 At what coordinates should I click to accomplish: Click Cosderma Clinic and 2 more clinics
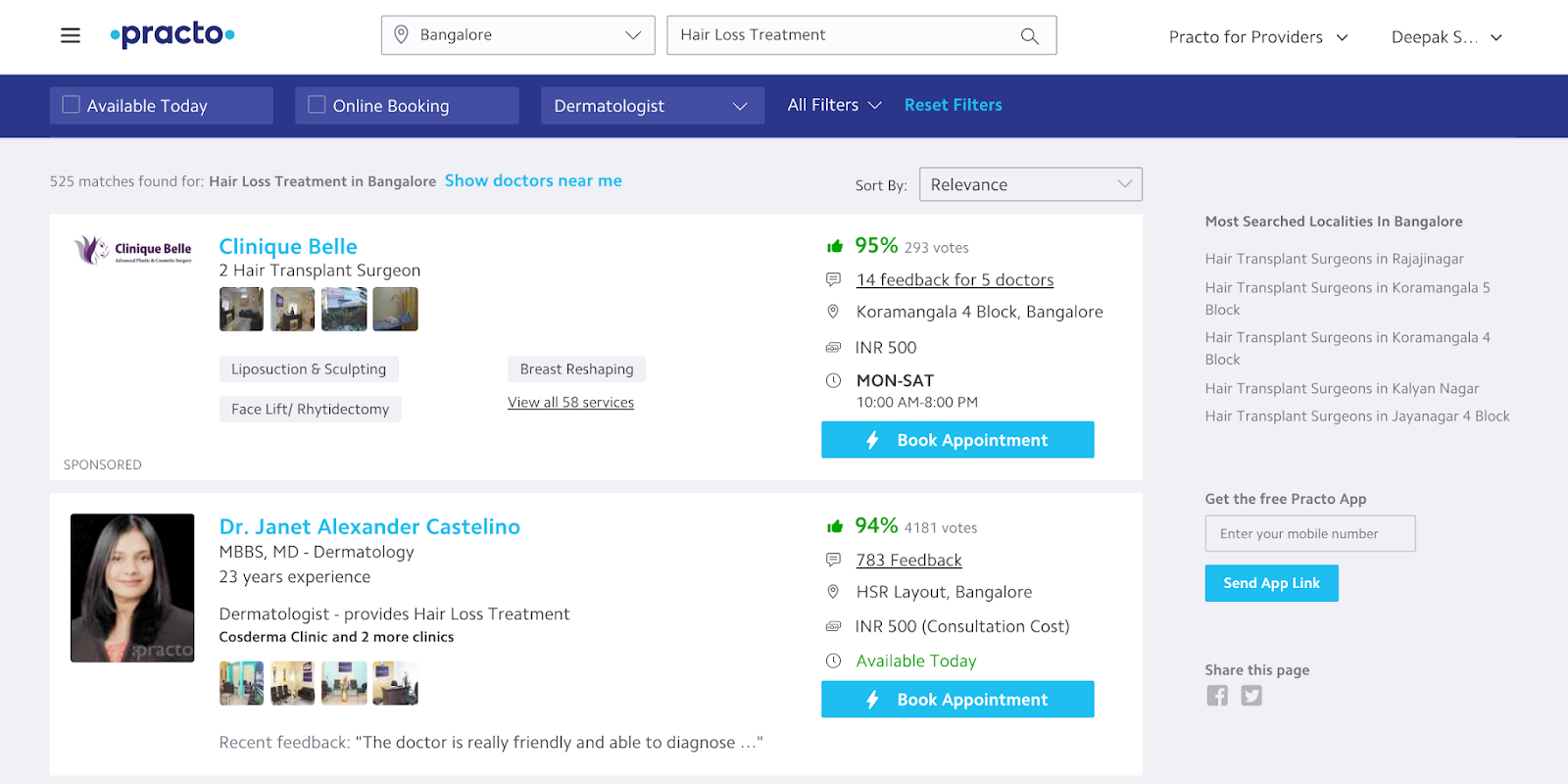(x=336, y=637)
